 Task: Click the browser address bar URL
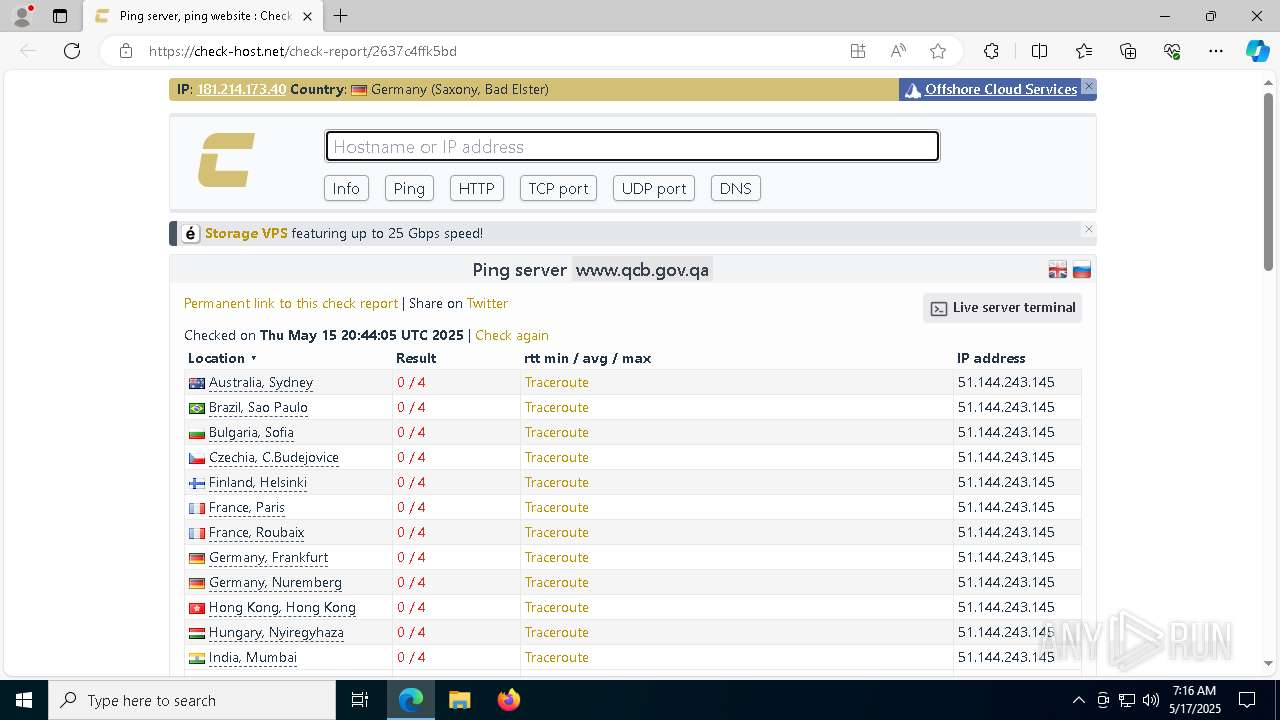pos(302,51)
